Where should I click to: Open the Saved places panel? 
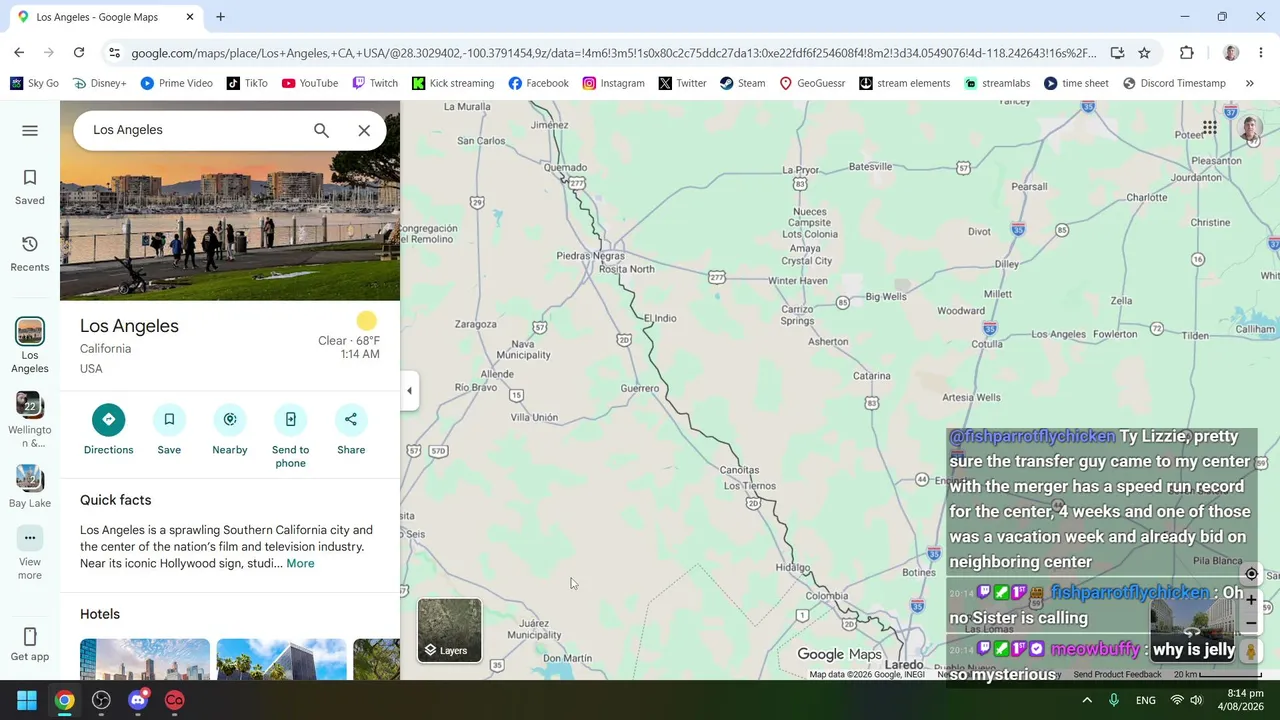[x=30, y=187]
